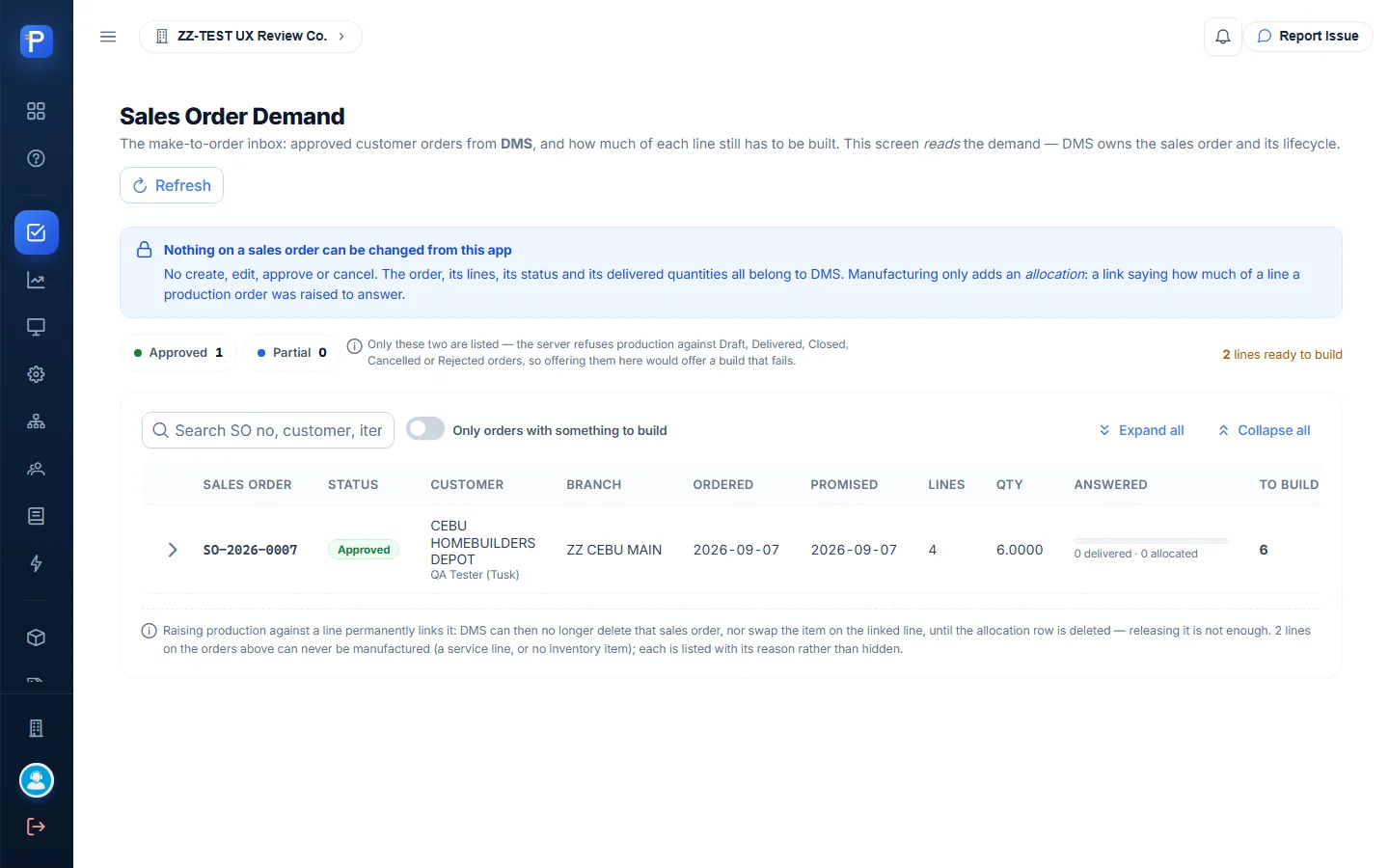Image resolution: width=1389 pixels, height=868 pixels.
Task: Click the 6.0000 quantity cell
Action: tap(1020, 550)
